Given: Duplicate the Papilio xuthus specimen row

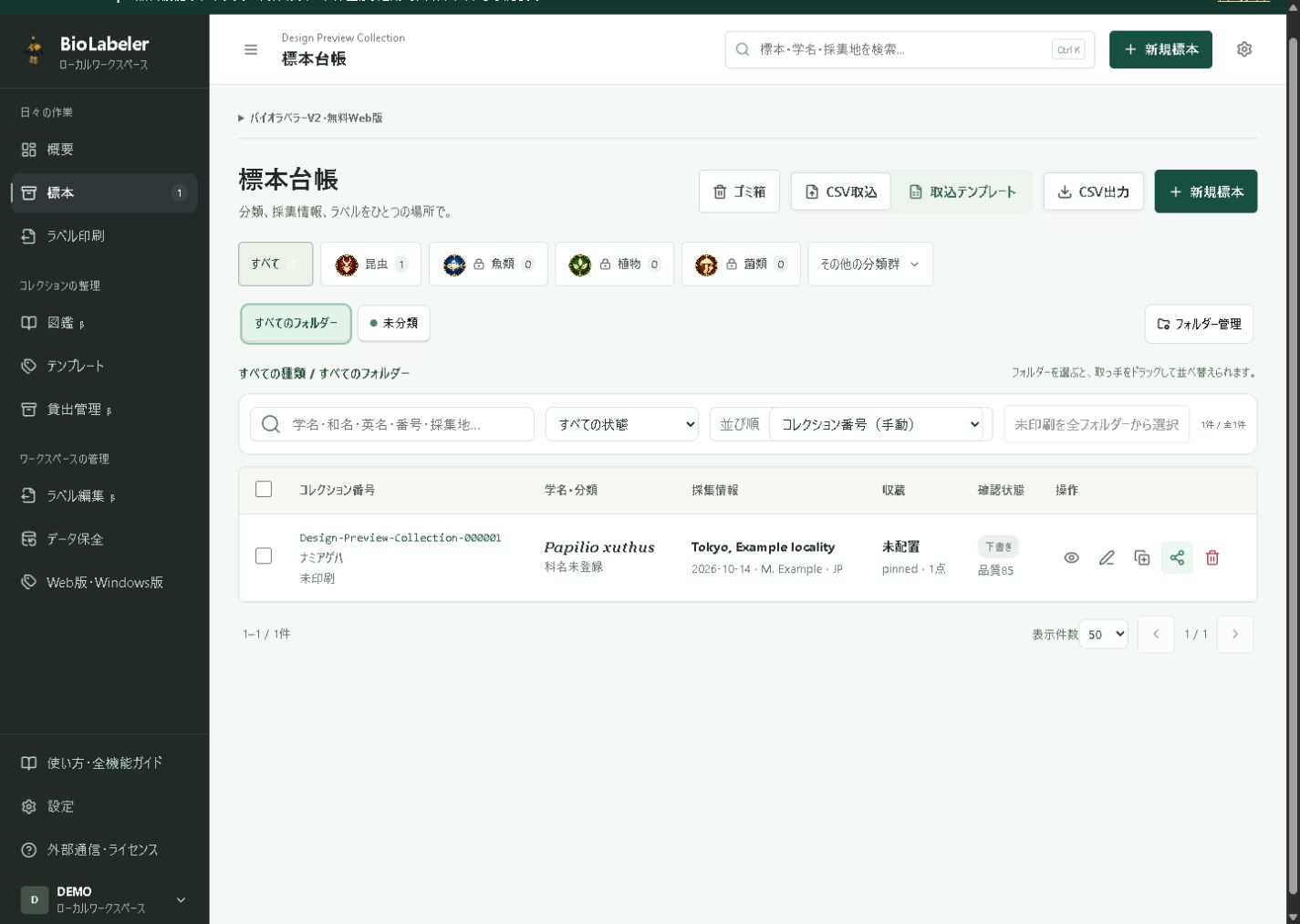Looking at the screenshot, I should (1142, 557).
